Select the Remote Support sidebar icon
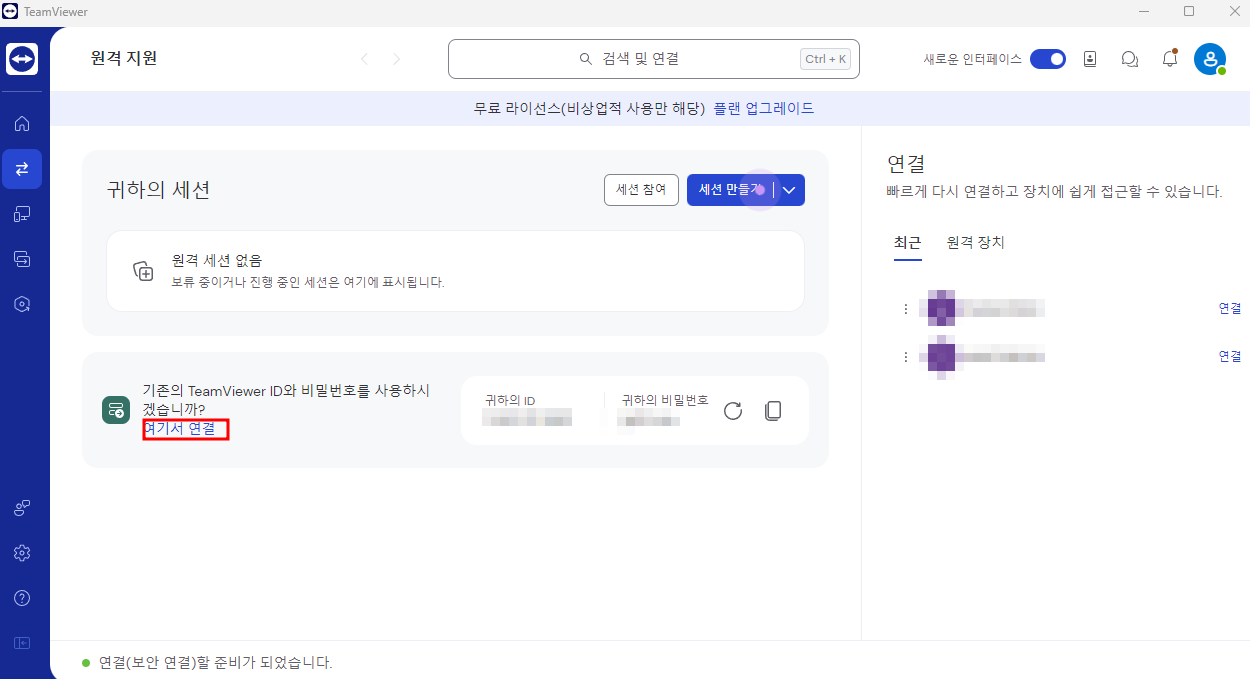Screen dimensions: 1250x679 coord(22,168)
